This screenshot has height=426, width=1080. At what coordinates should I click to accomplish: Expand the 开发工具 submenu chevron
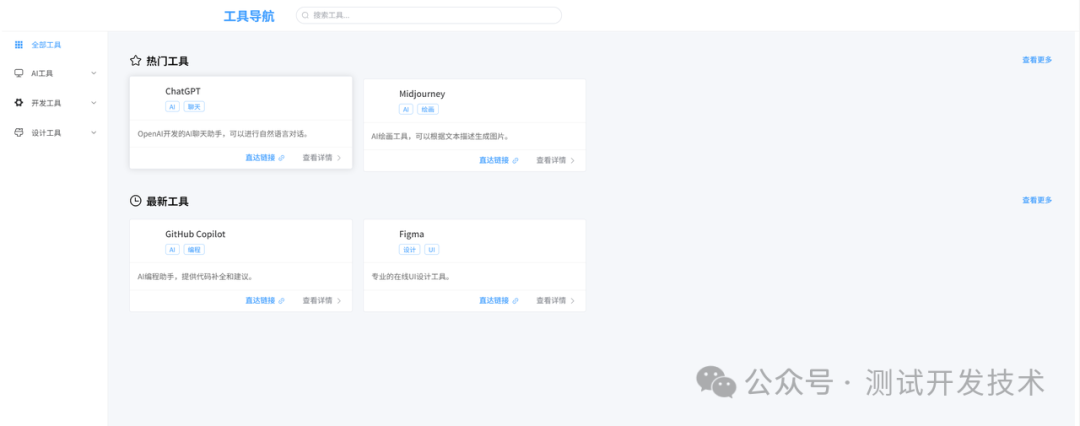click(x=94, y=102)
